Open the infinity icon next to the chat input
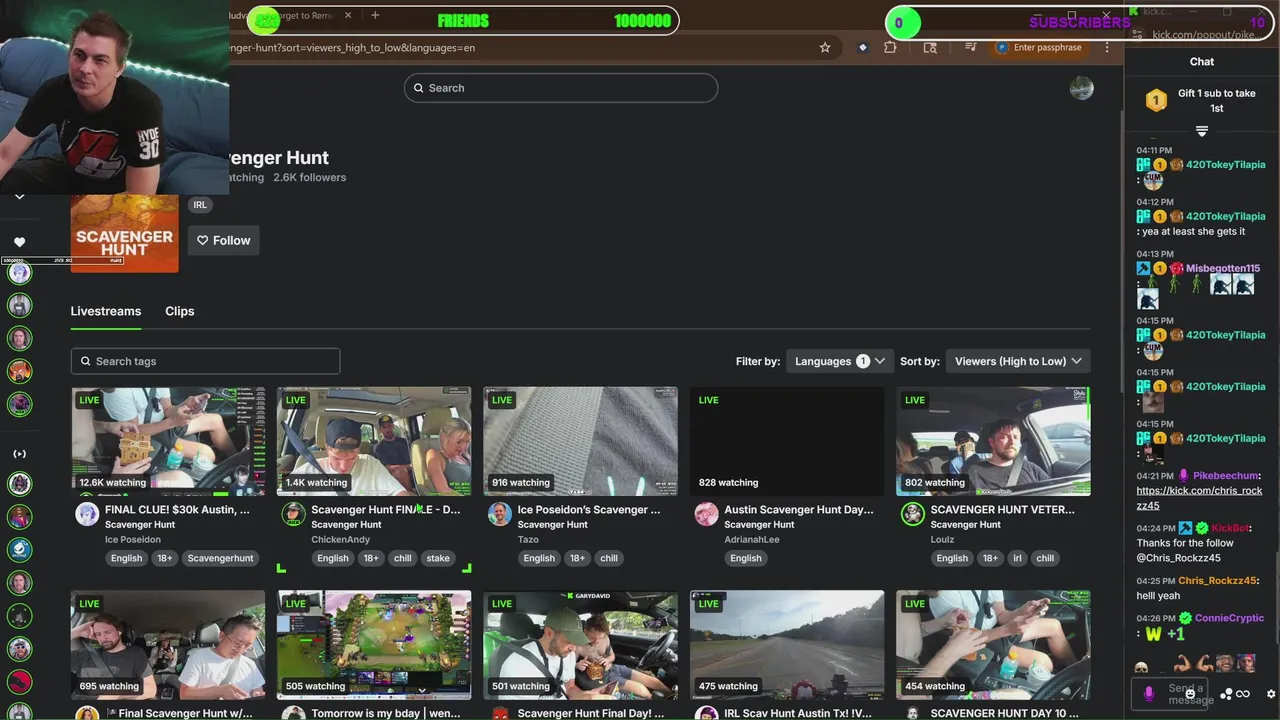 pyautogui.click(x=1243, y=694)
